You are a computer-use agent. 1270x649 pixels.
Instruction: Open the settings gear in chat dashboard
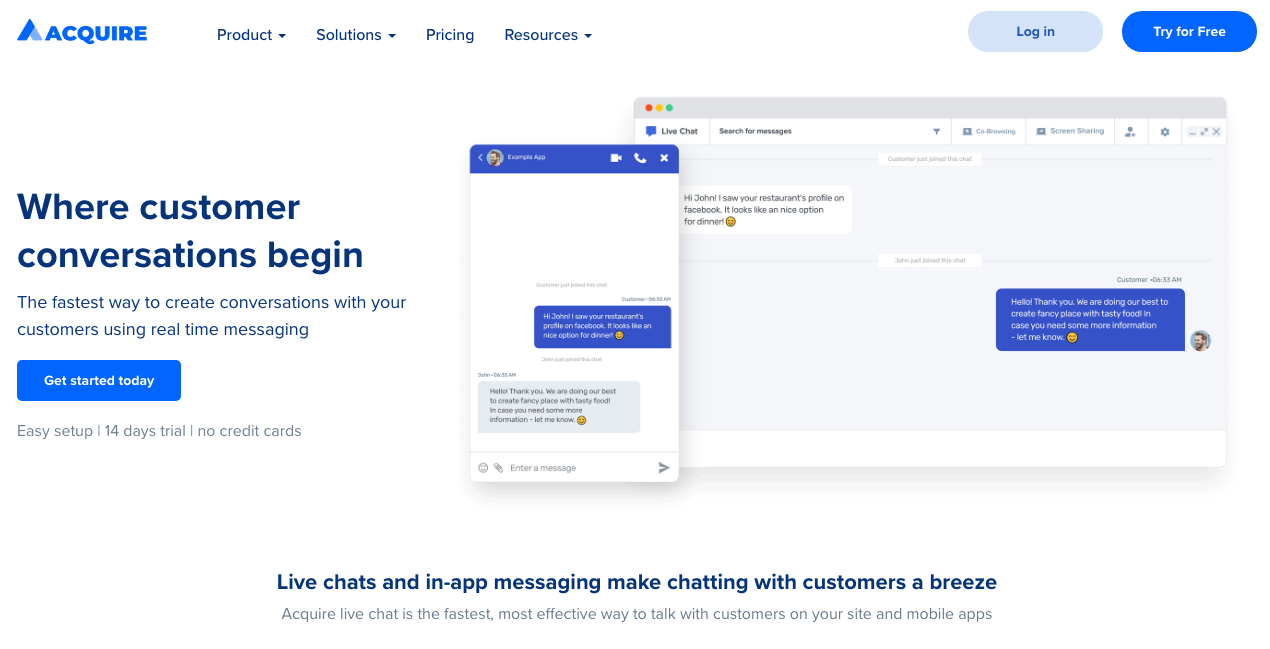[x=1165, y=131]
